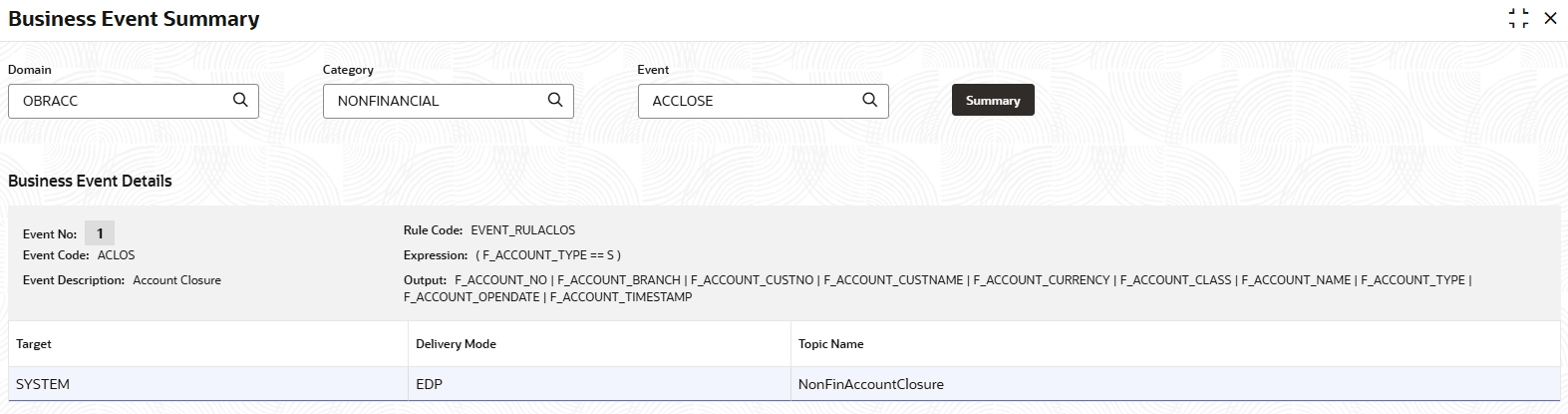Screen dimensions: 1568x414
Task: Select the Delivery Mode column header
Action: point(456,344)
